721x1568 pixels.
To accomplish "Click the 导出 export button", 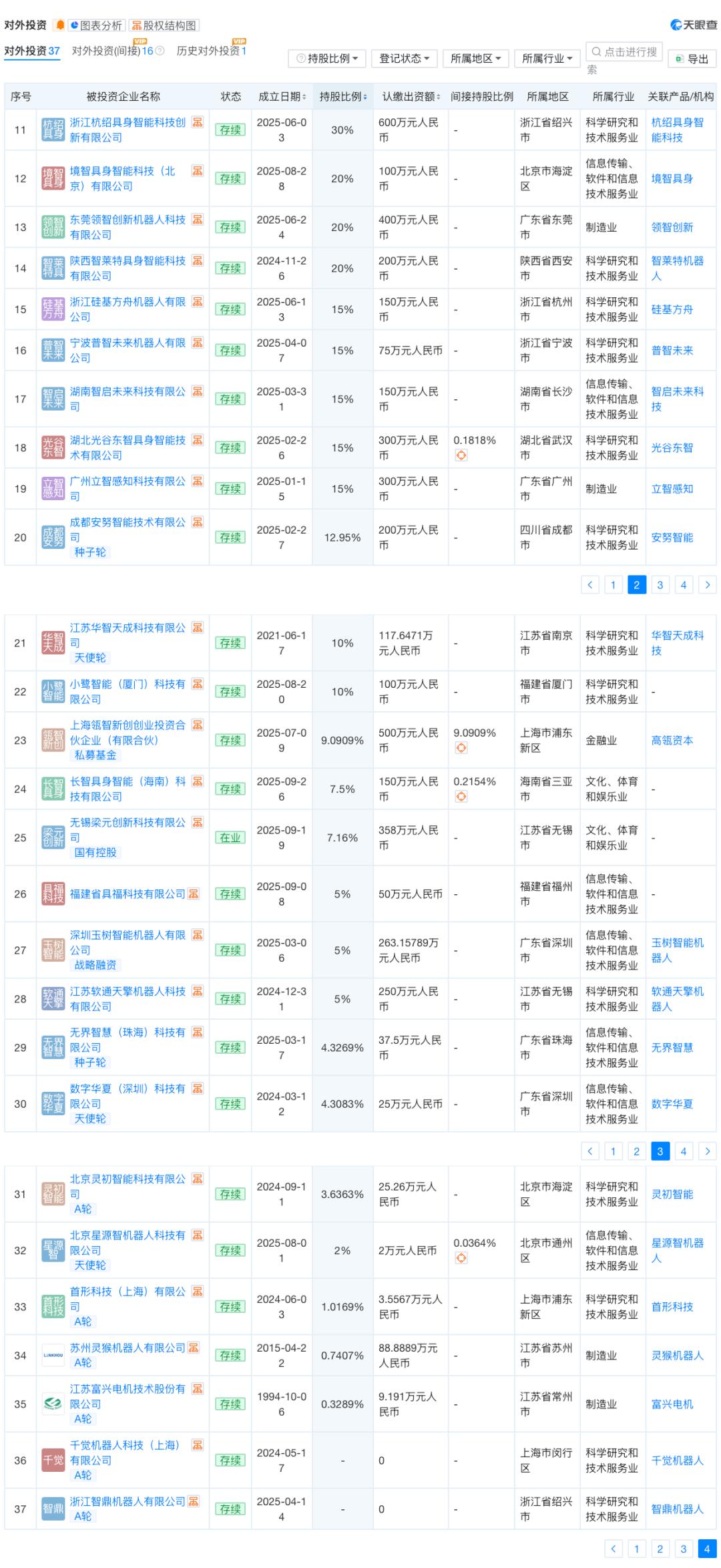I will click(x=692, y=59).
